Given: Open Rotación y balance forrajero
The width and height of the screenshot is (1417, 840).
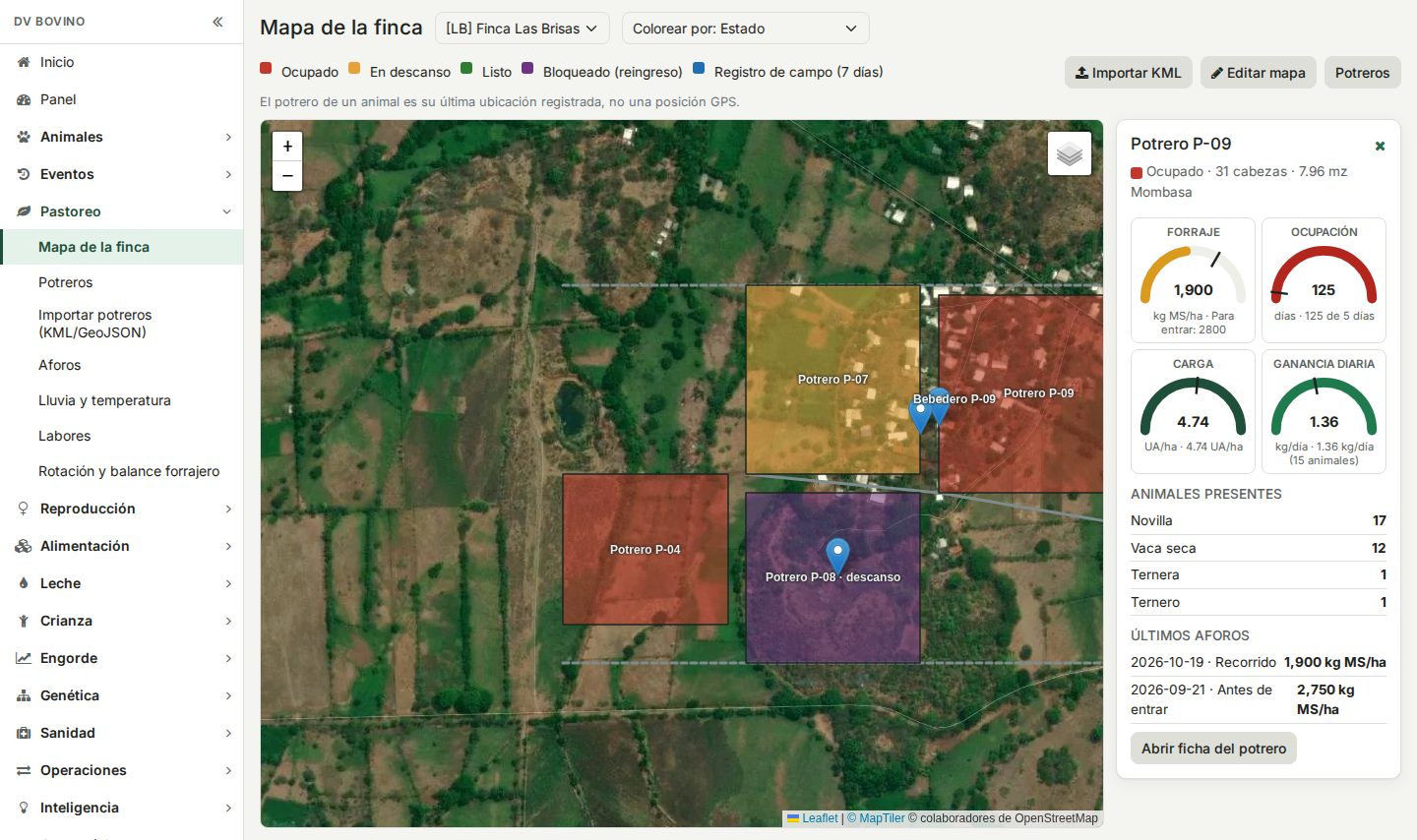Looking at the screenshot, I should click(122, 471).
